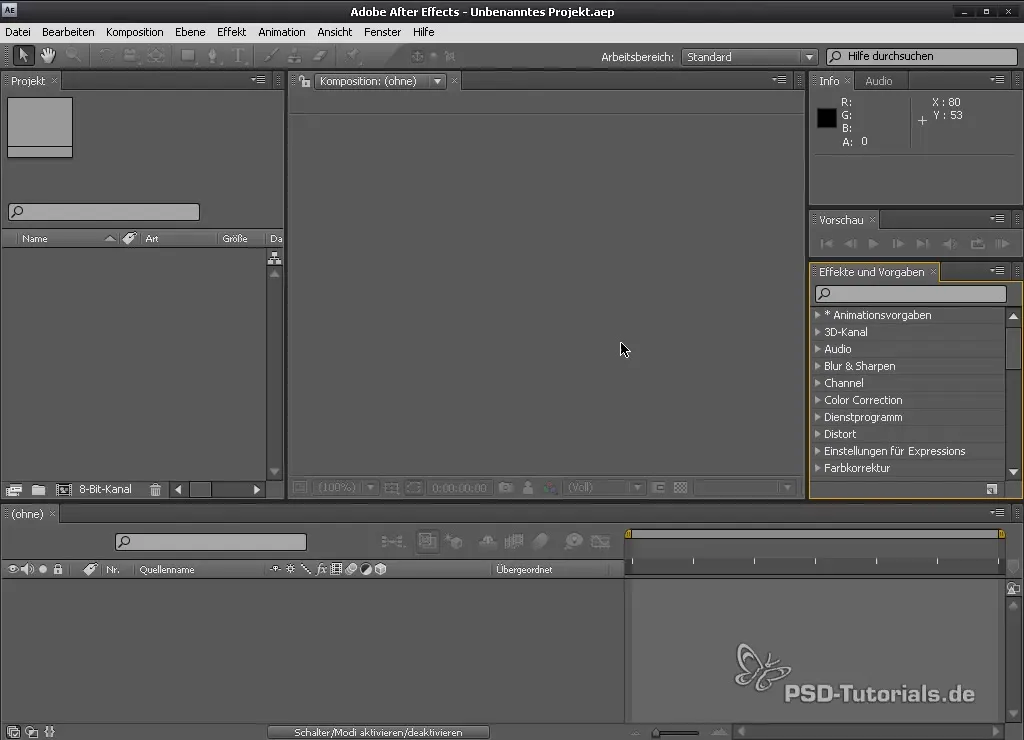Click new effect preset icon in Effekte panel
Screen dimensions: 1024x740
tap(991, 489)
